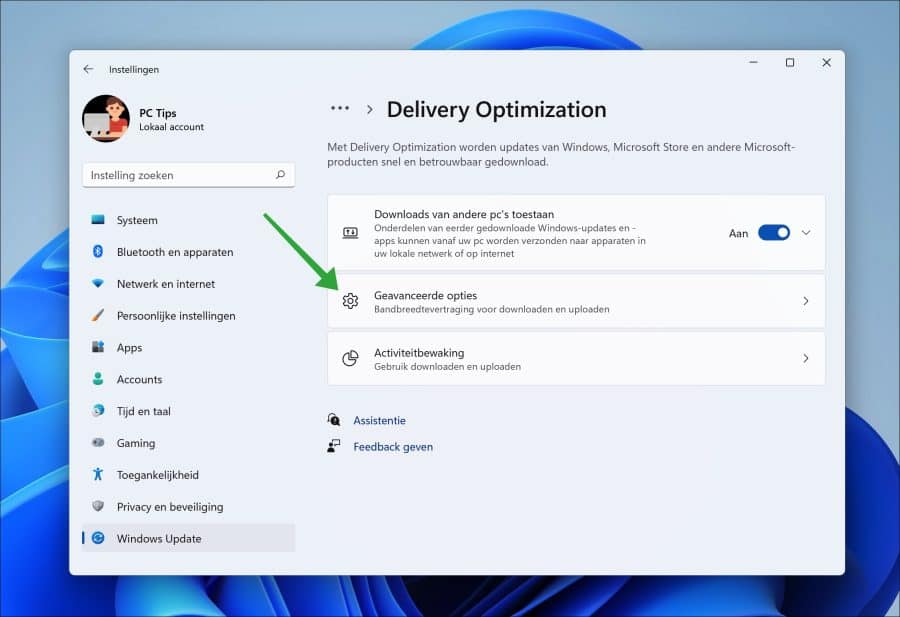900x617 pixels.
Task: Open the Activiteitbewaking label
Action: tap(419, 352)
